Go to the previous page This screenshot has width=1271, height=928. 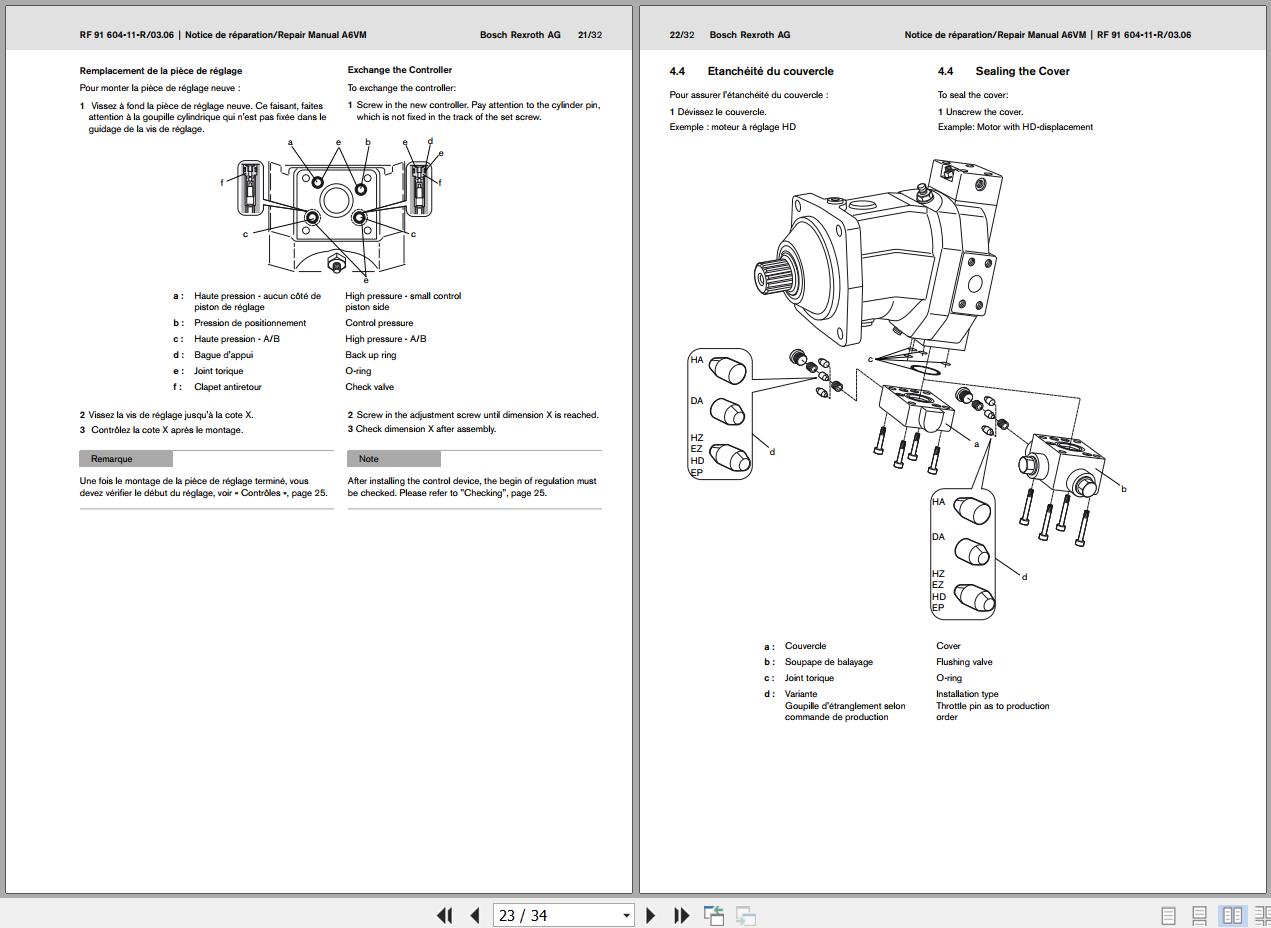tap(475, 915)
